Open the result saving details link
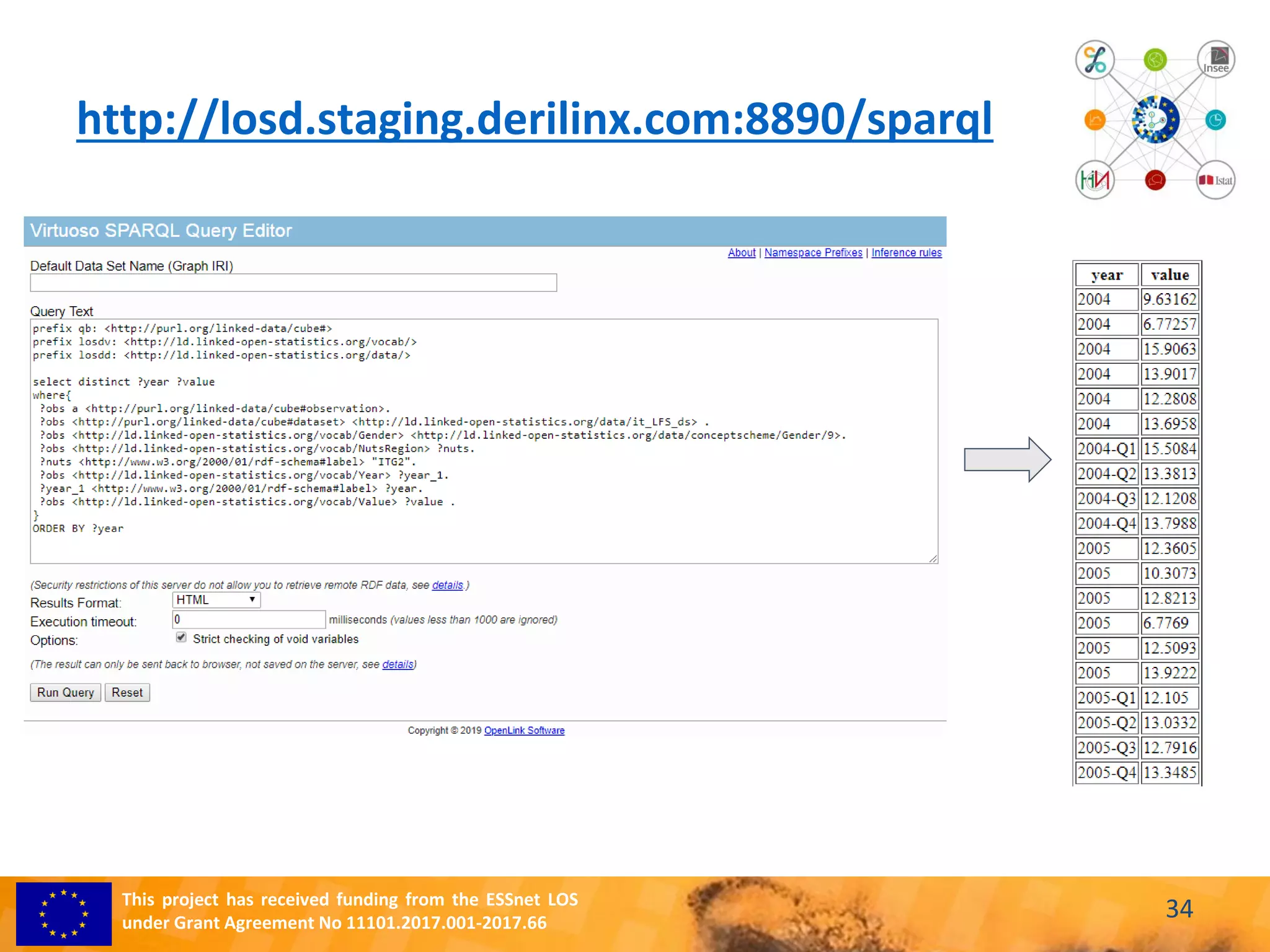Viewport: 1270px width, 952px height. 397,664
